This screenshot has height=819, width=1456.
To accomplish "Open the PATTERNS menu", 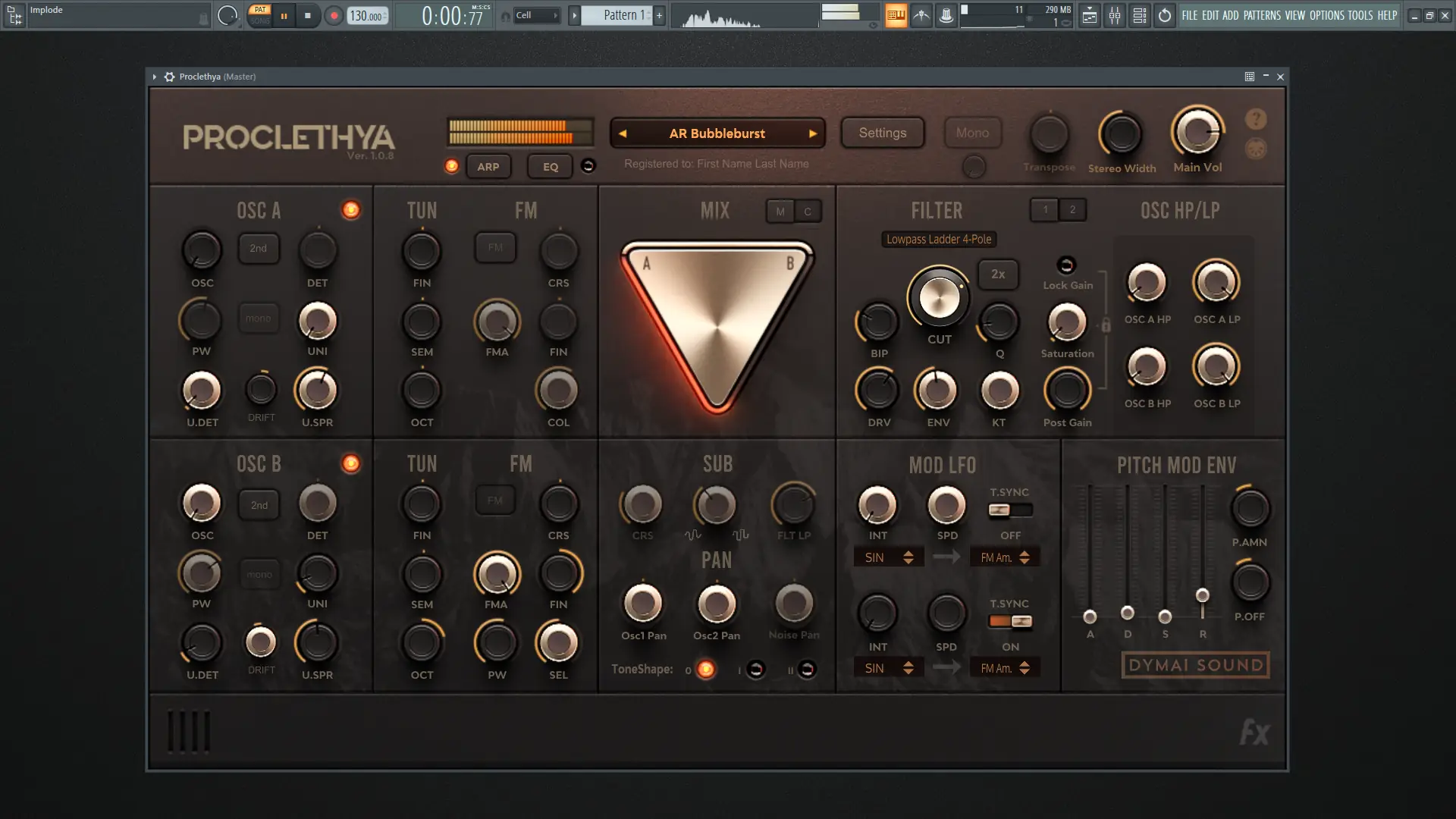I will click(x=1262, y=15).
